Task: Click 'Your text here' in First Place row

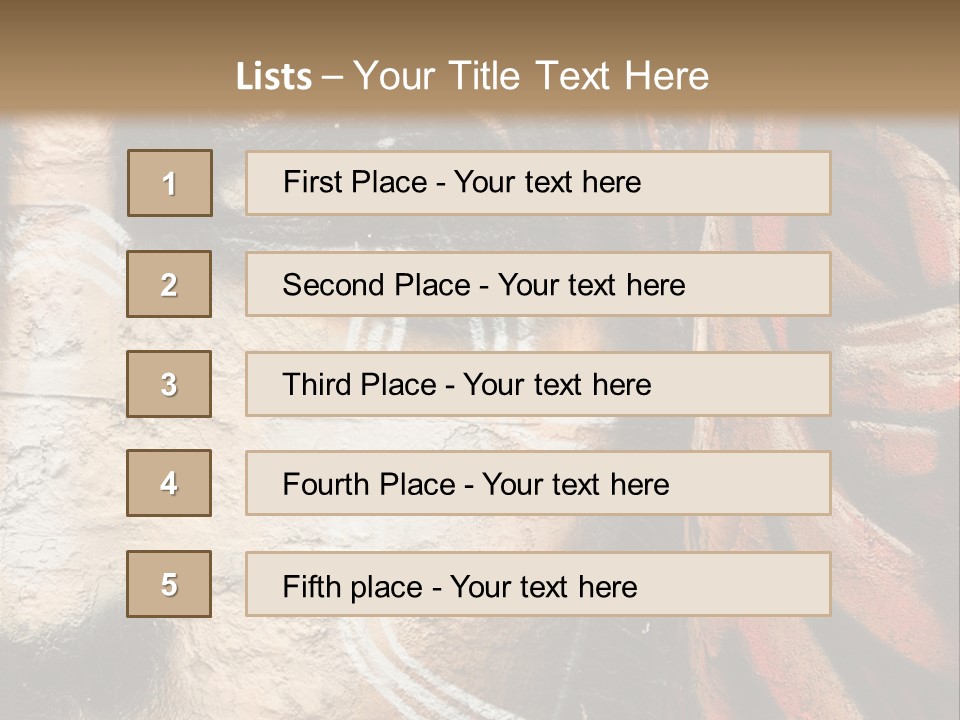Action: click(x=547, y=182)
